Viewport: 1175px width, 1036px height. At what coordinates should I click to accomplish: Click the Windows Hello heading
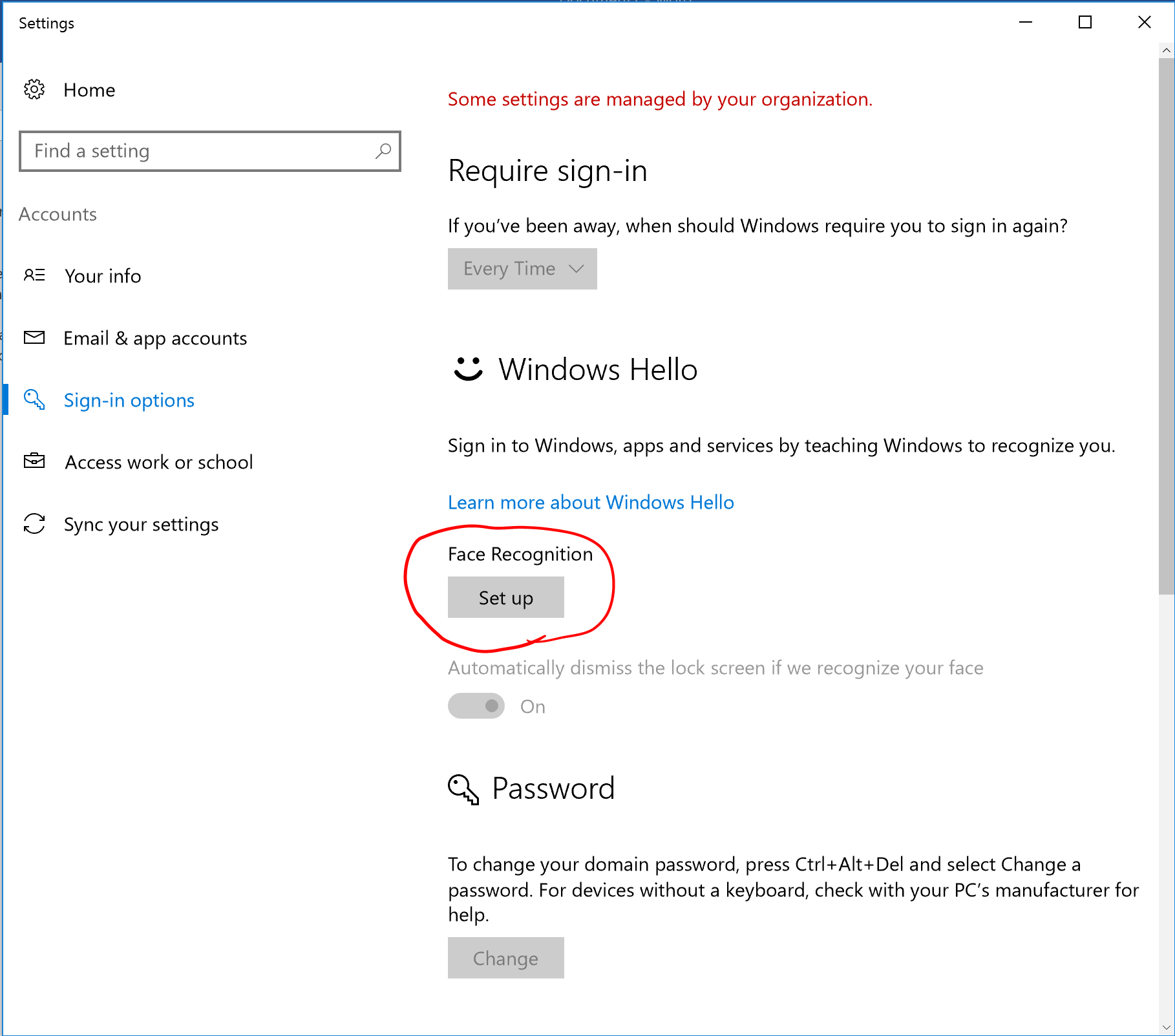point(598,370)
